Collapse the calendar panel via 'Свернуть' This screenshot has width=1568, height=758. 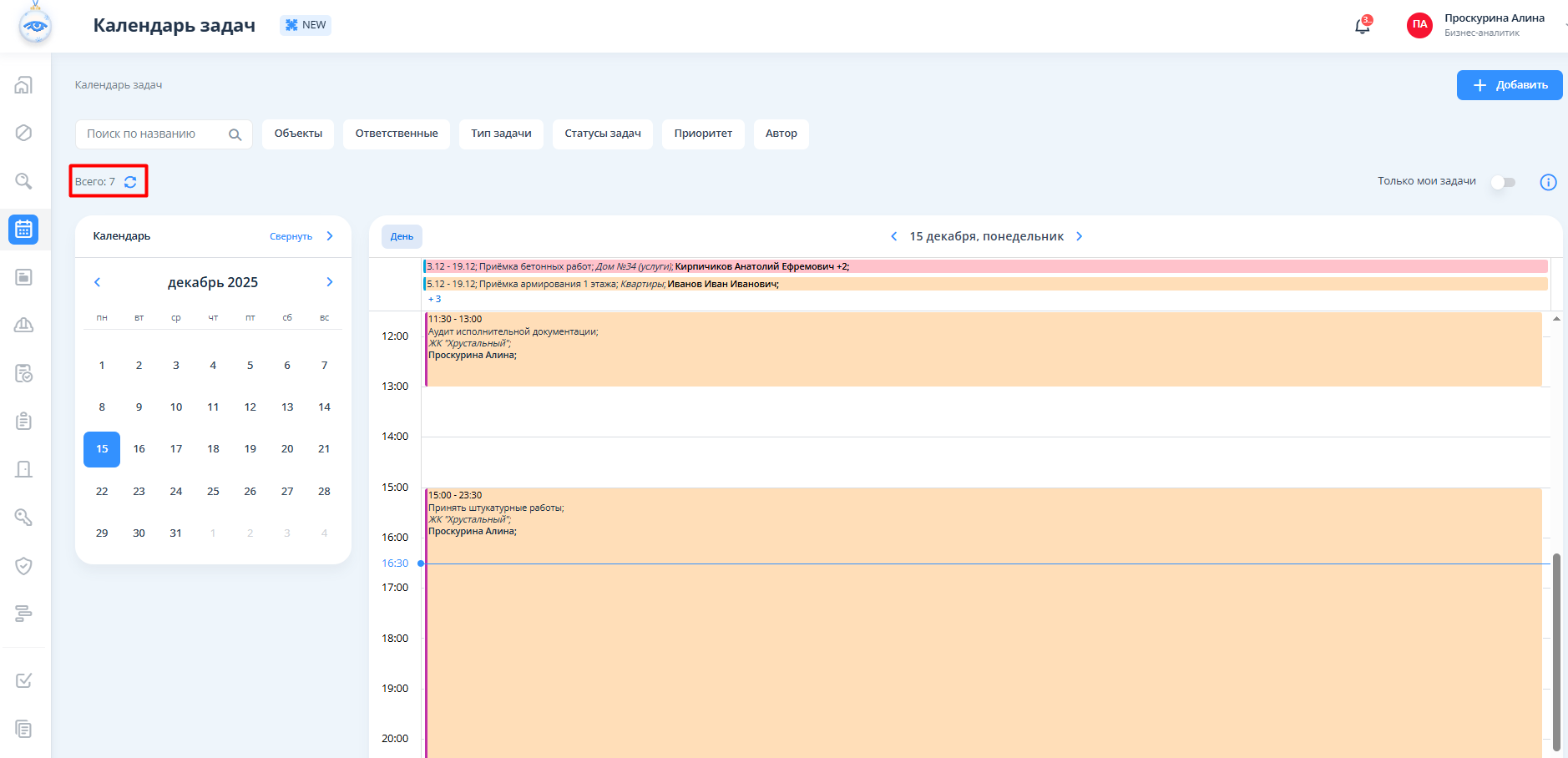[x=291, y=236]
